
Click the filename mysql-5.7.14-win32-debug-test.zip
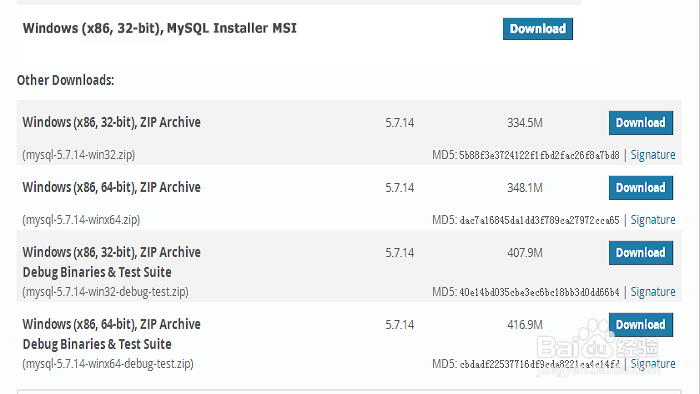(105, 292)
